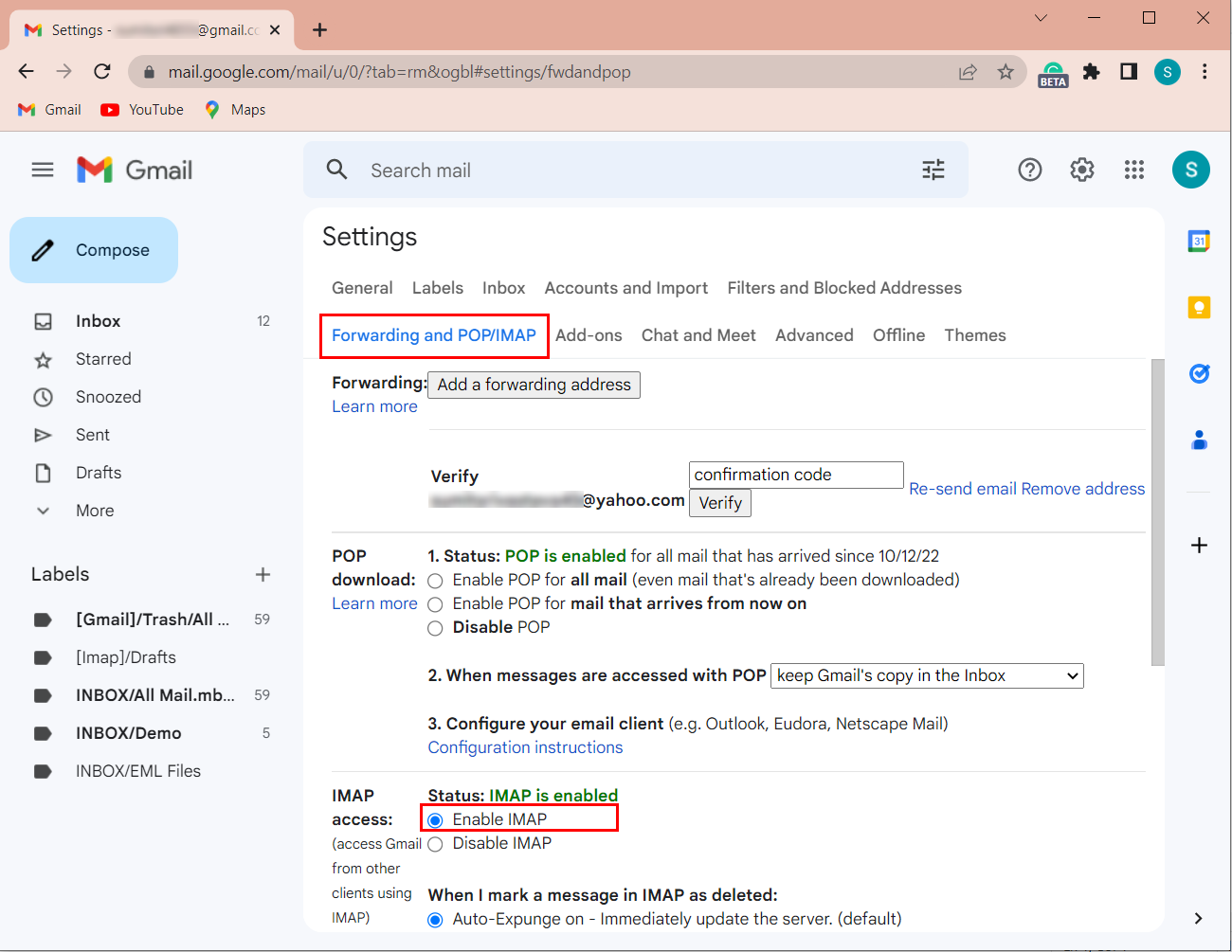Switch to the Add-ons tab

coord(589,335)
